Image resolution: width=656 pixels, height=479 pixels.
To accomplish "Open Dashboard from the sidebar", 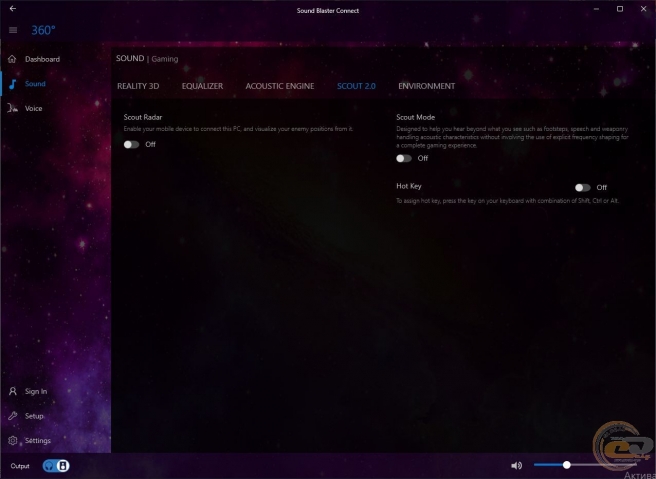I will pyautogui.click(x=42, y=59).
